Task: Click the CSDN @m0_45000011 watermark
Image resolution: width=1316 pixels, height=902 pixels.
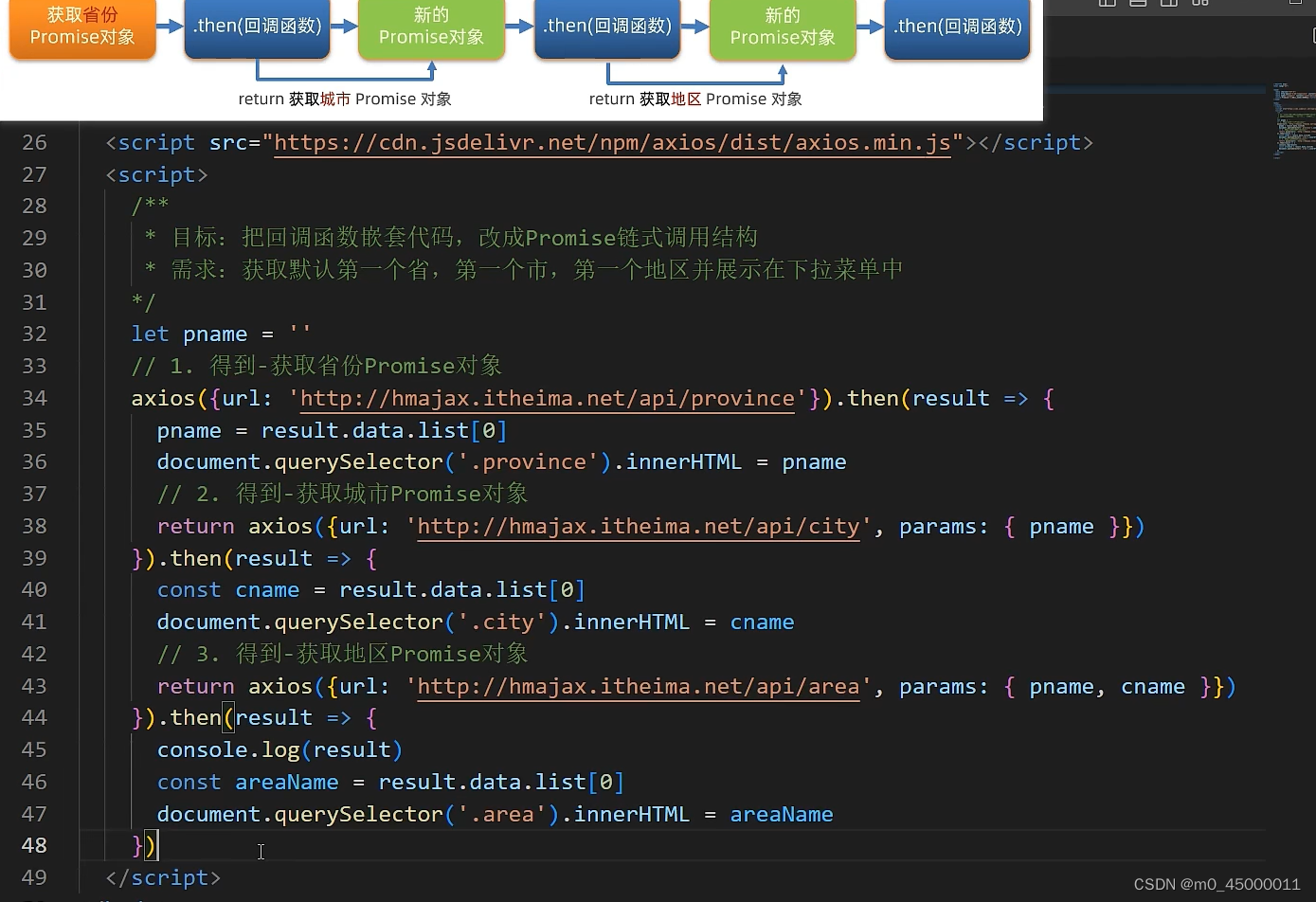Action: (1217, 884)
